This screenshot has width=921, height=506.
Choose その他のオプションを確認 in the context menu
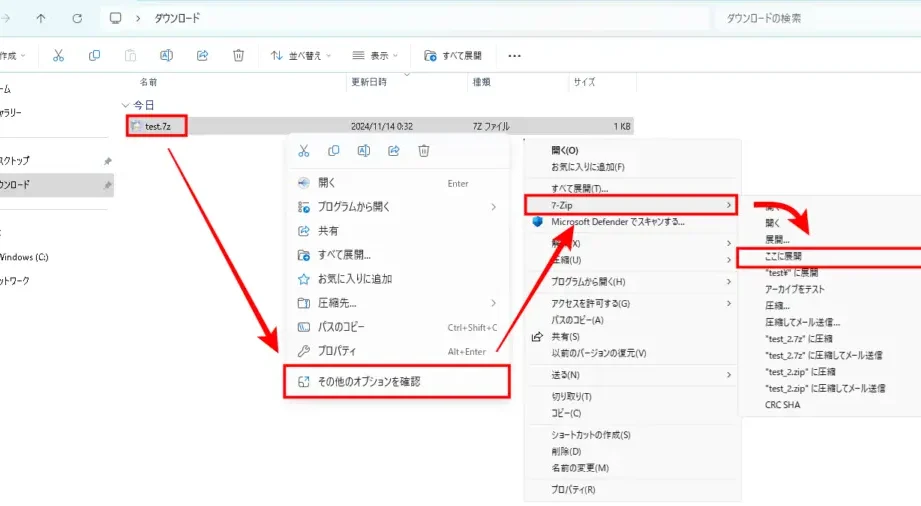[x=396, y=381]
